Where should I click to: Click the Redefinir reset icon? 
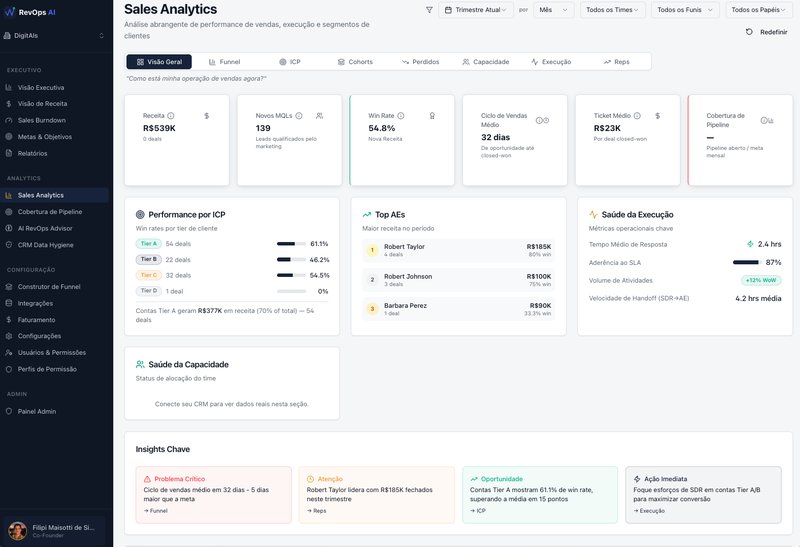click(749, 32)
